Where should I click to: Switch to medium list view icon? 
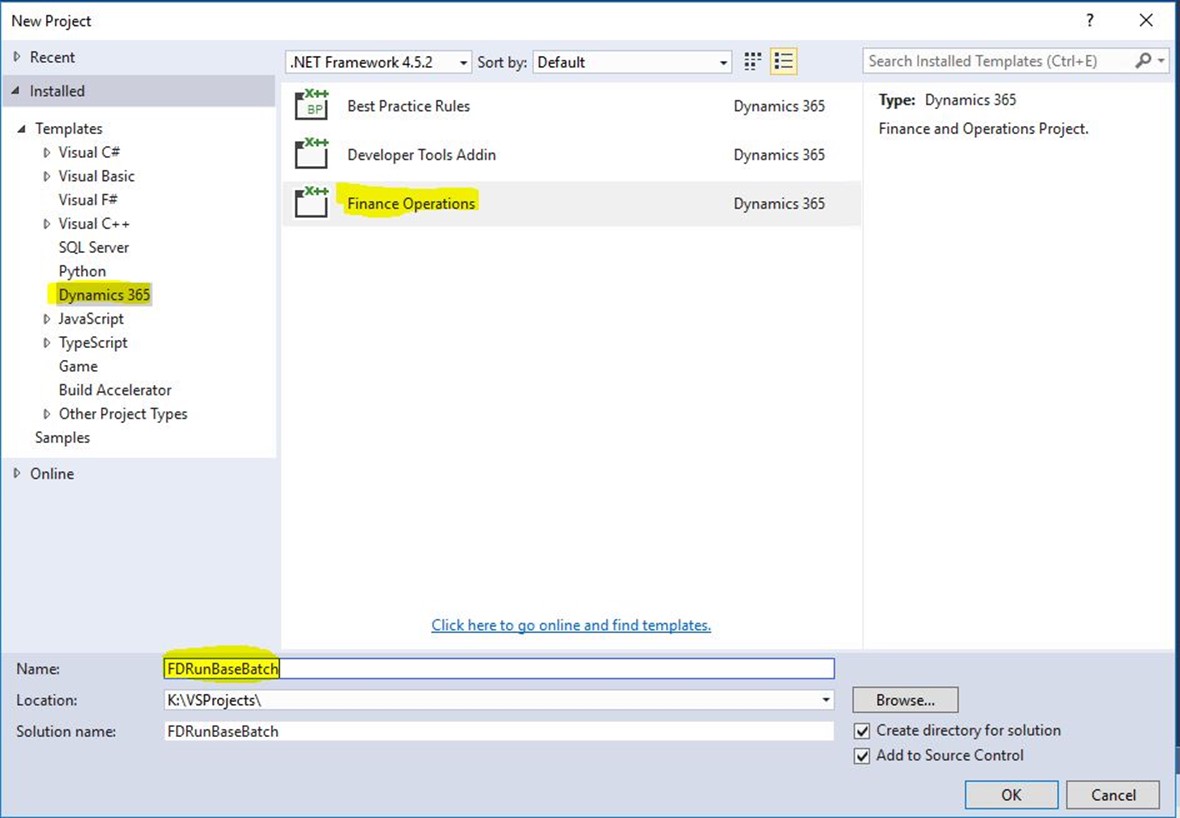click(x=783, y=62)
